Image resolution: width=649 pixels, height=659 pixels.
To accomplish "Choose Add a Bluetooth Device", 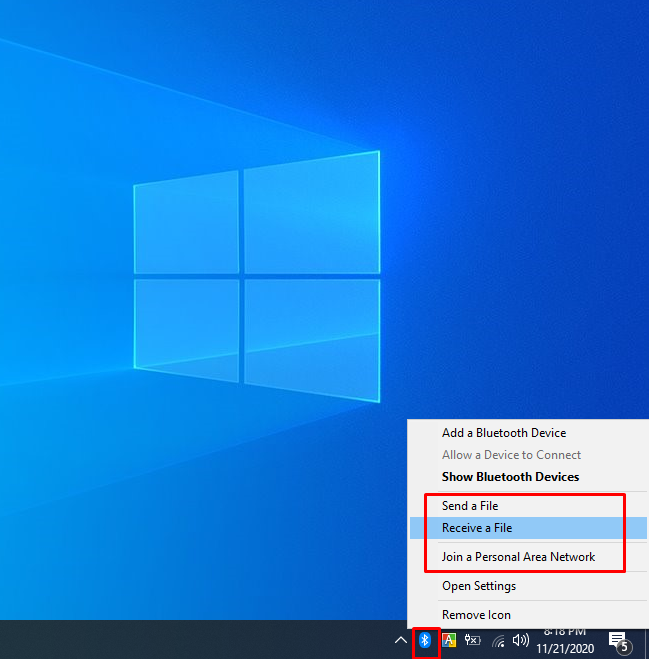I will (528, 432).
